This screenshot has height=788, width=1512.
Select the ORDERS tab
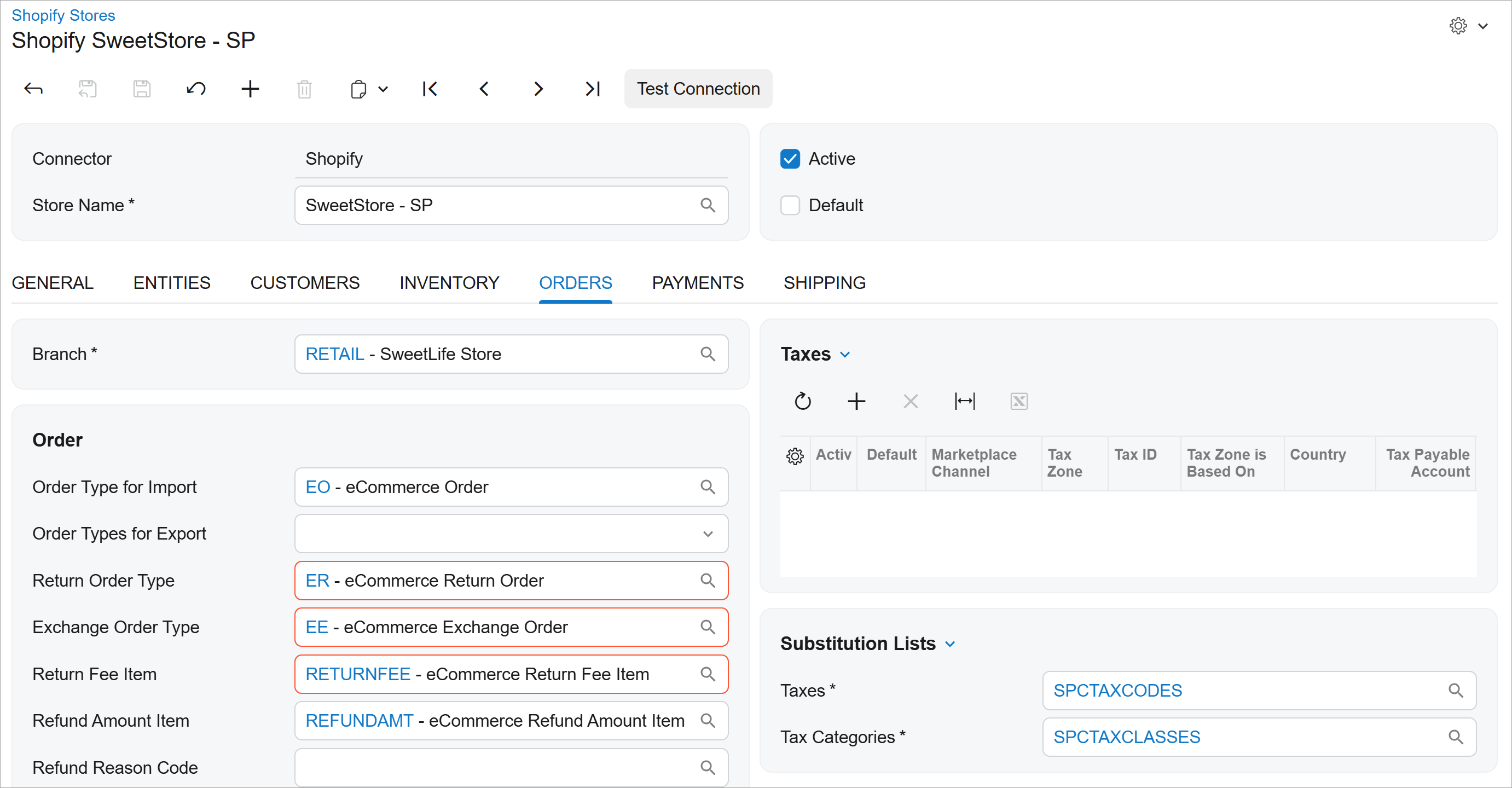click(x=575, y=283)
